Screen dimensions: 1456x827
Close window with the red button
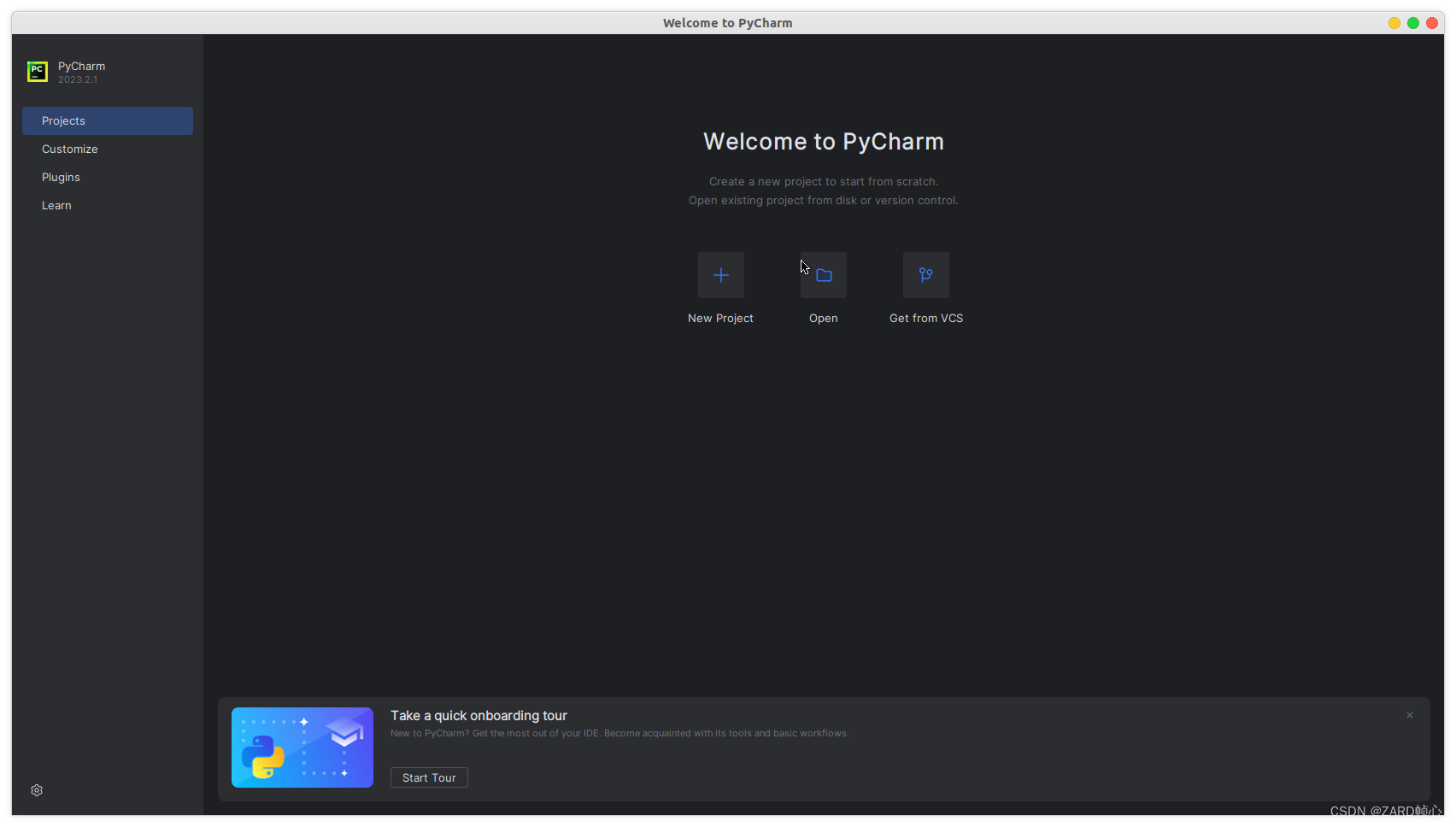pyautogui.click(x=1432, y=23)
